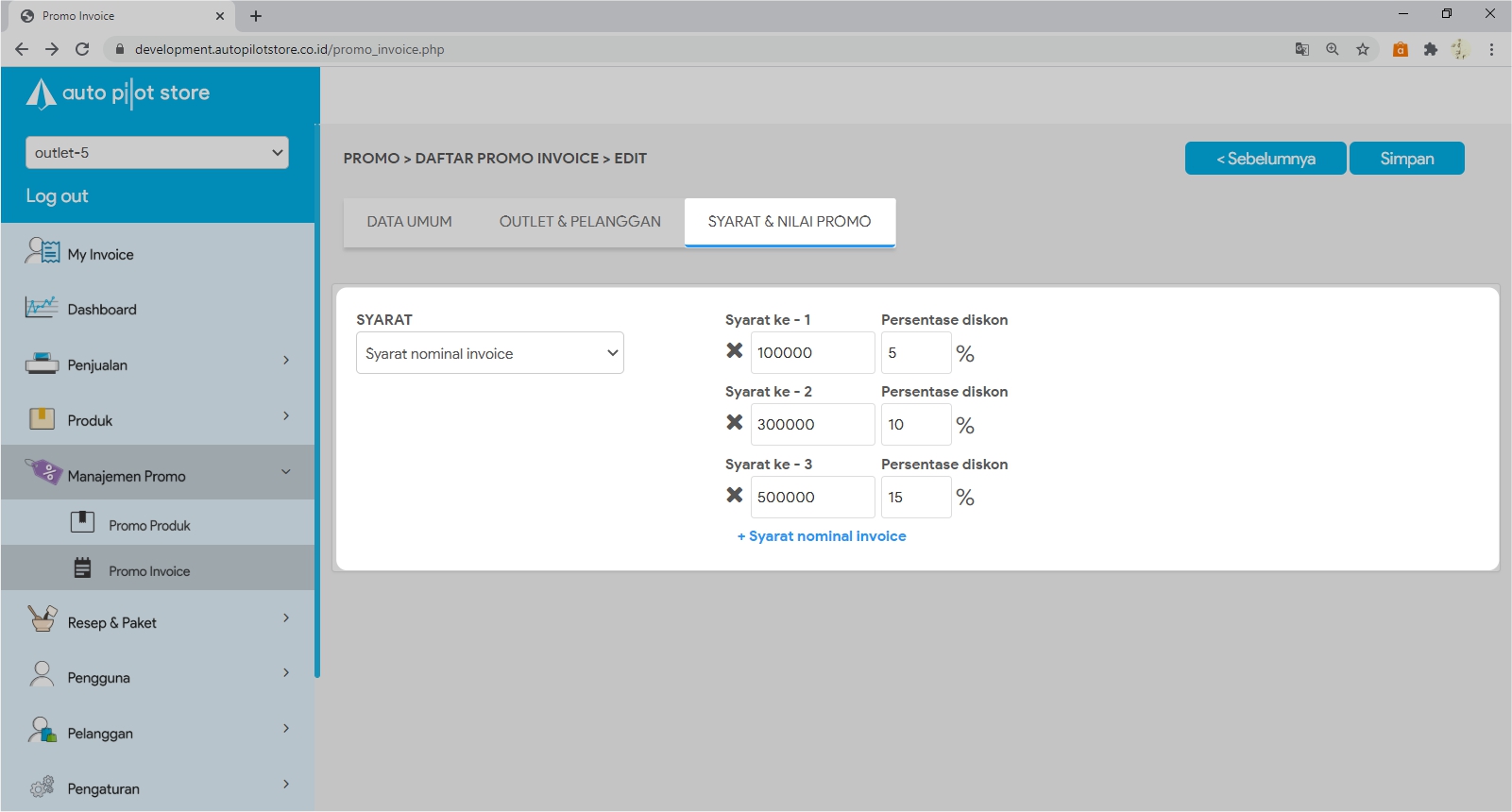1512x812 pixels.
Task: Click the Promo Invoice list icon
Action: coord(83,568)
